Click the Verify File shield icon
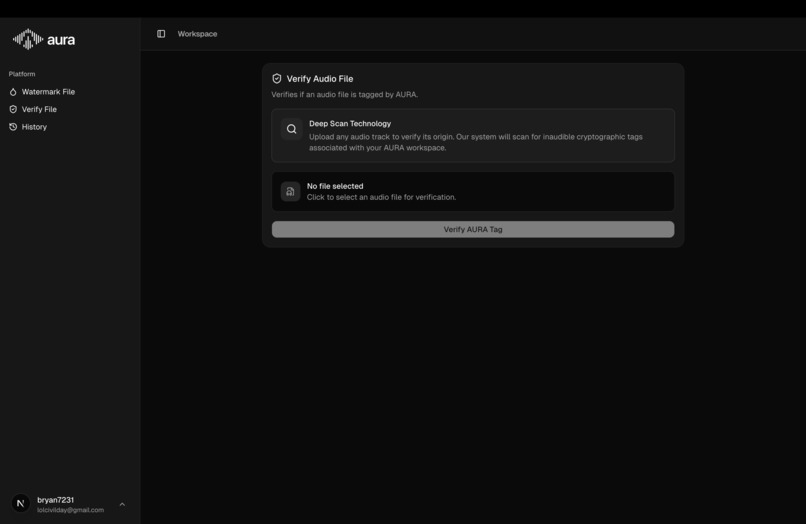Image resolution: width=806 pixels, height=524 pixels. coord(13,110)
